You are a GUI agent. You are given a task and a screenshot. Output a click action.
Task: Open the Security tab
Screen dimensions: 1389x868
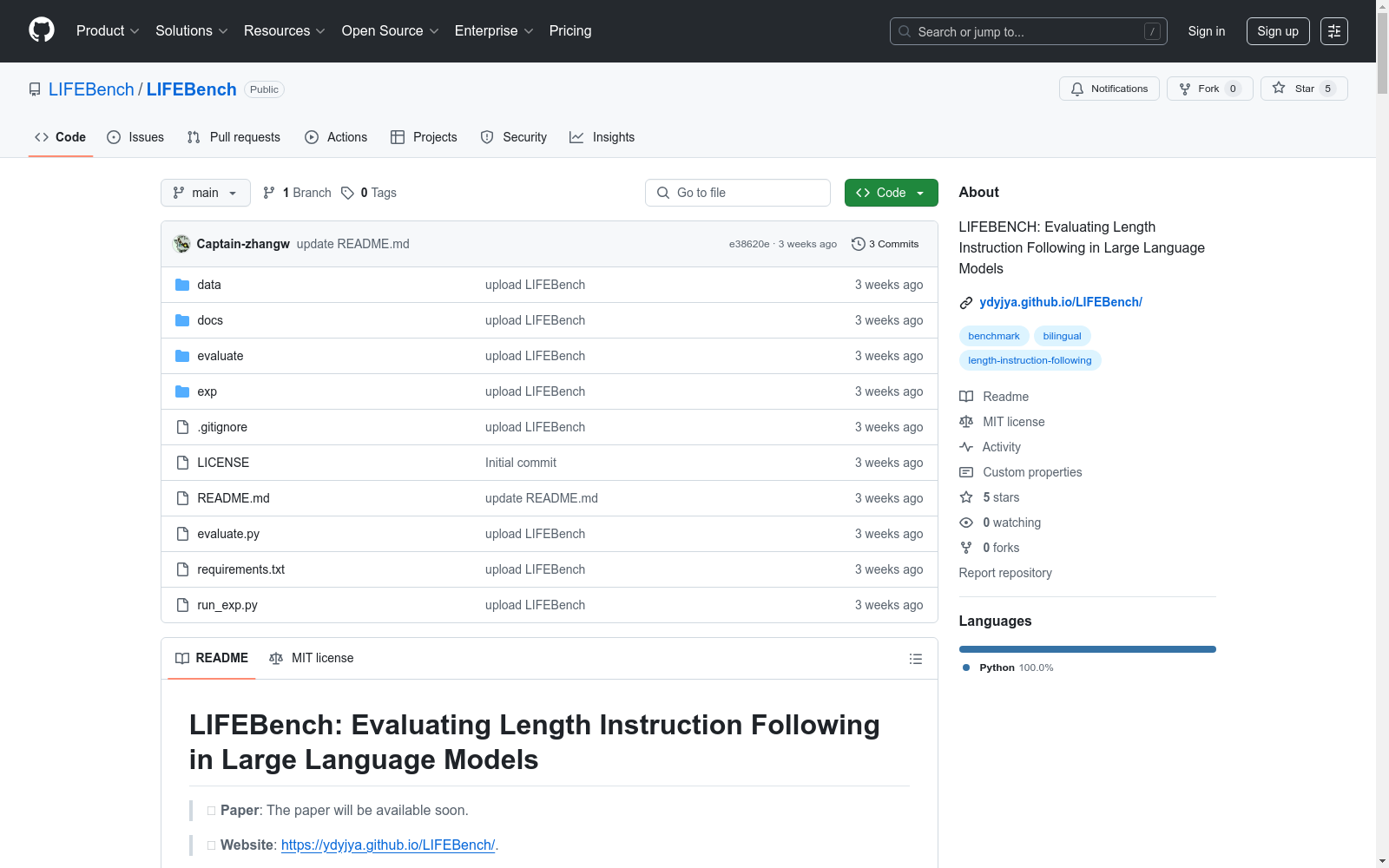coord(514,137)
